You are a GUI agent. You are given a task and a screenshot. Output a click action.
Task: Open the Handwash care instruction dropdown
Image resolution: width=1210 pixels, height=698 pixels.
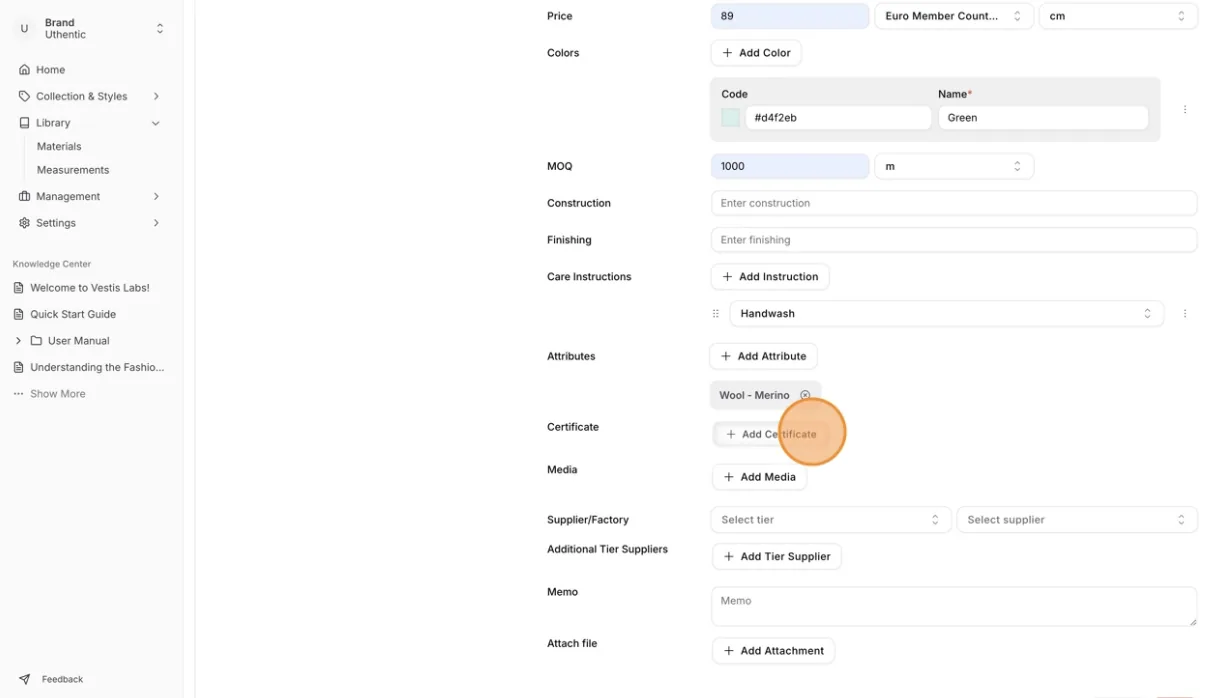(946, 314)
